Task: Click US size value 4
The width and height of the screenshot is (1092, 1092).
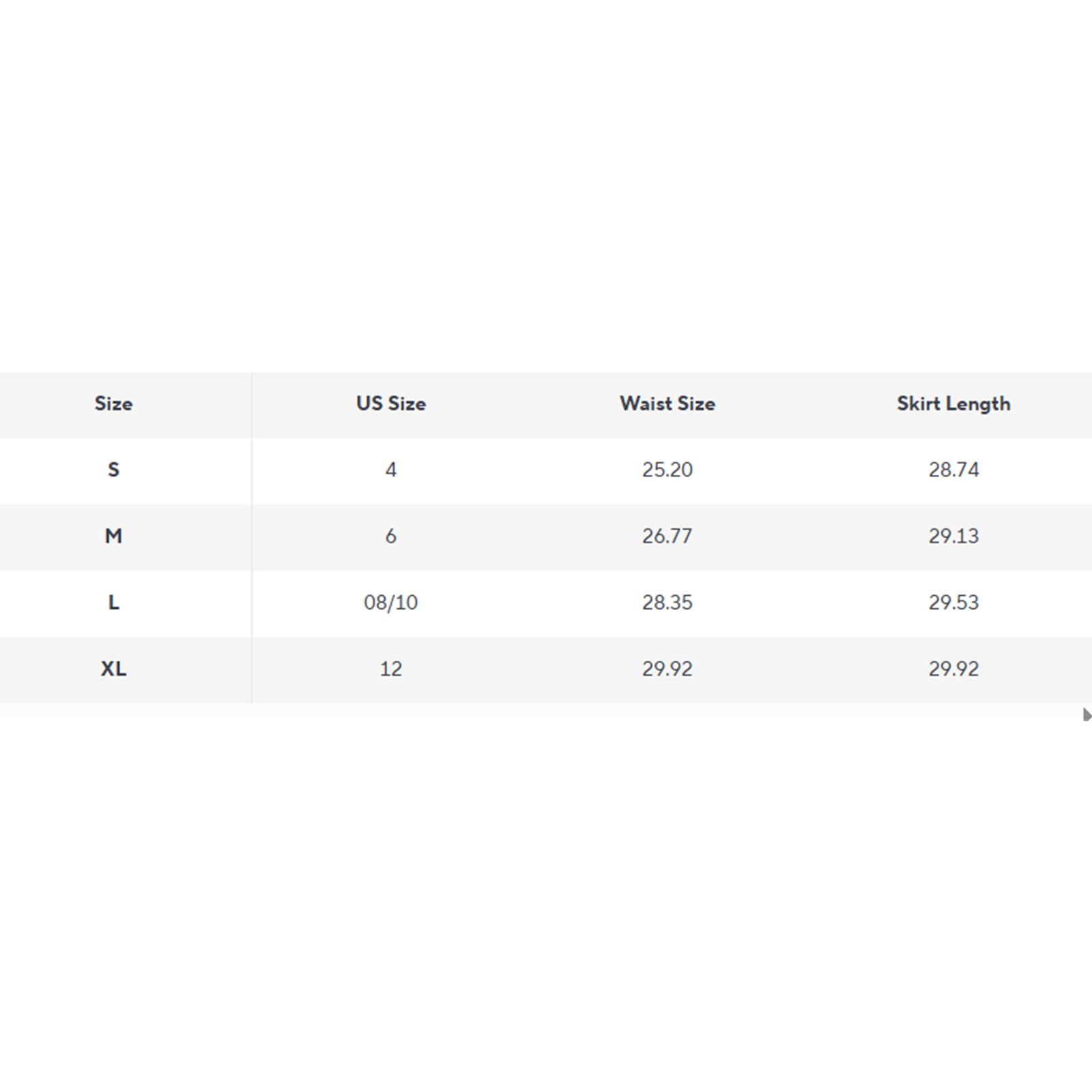Action: tap(391, 470)
